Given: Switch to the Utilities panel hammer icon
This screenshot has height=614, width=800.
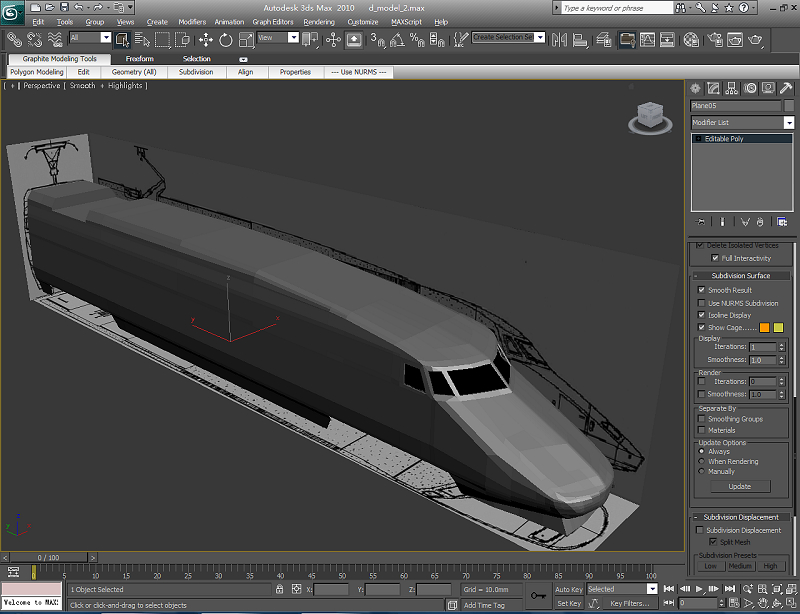Looking at the screenshot, I should click(787, 88).
